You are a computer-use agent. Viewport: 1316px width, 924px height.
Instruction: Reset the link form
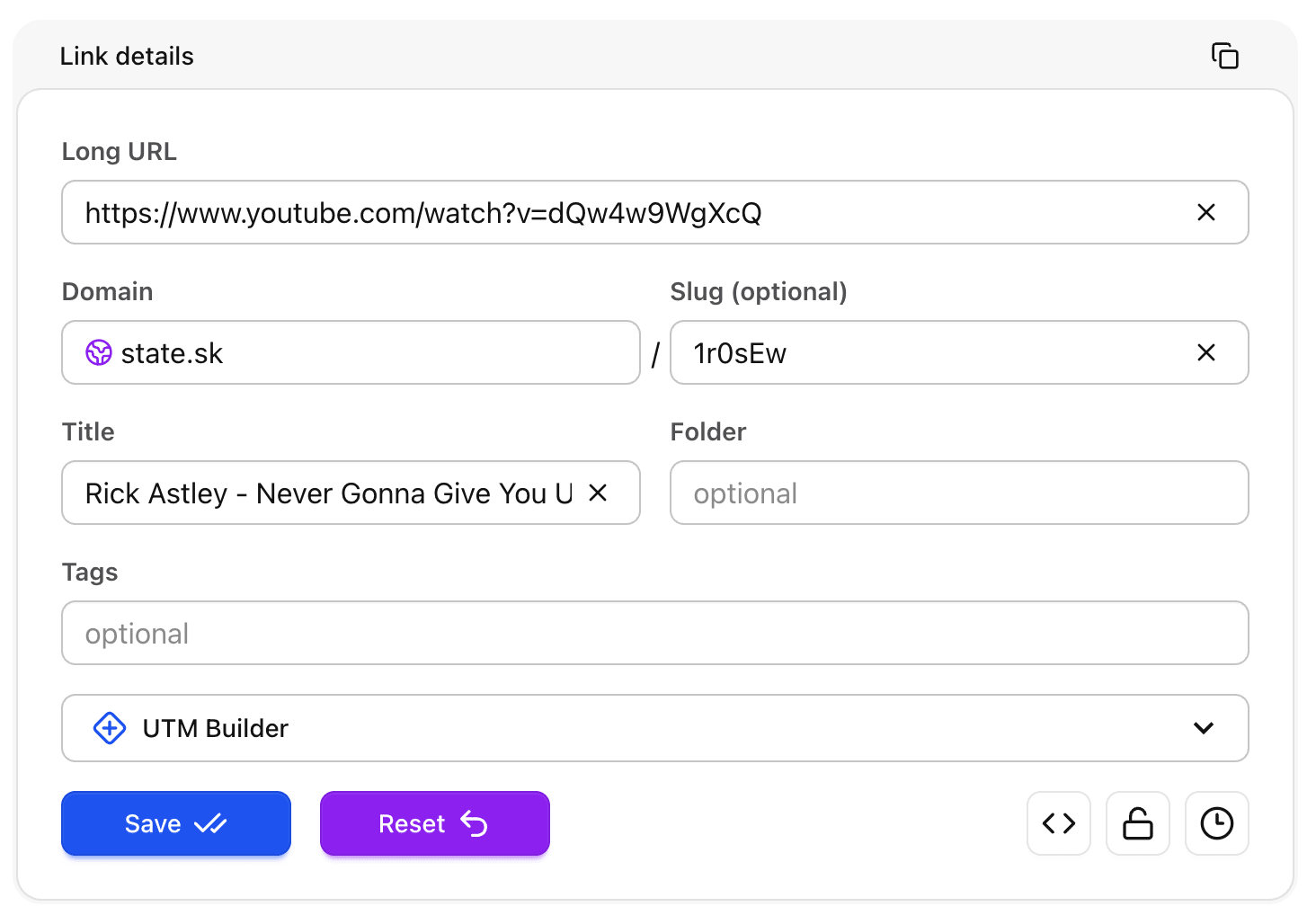point(435,823)
